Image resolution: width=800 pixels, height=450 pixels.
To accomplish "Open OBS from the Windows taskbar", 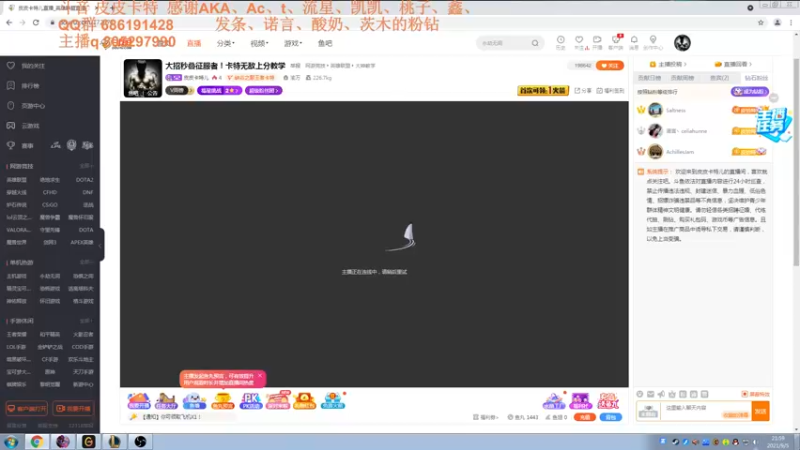I will click(x=140, y=441).
